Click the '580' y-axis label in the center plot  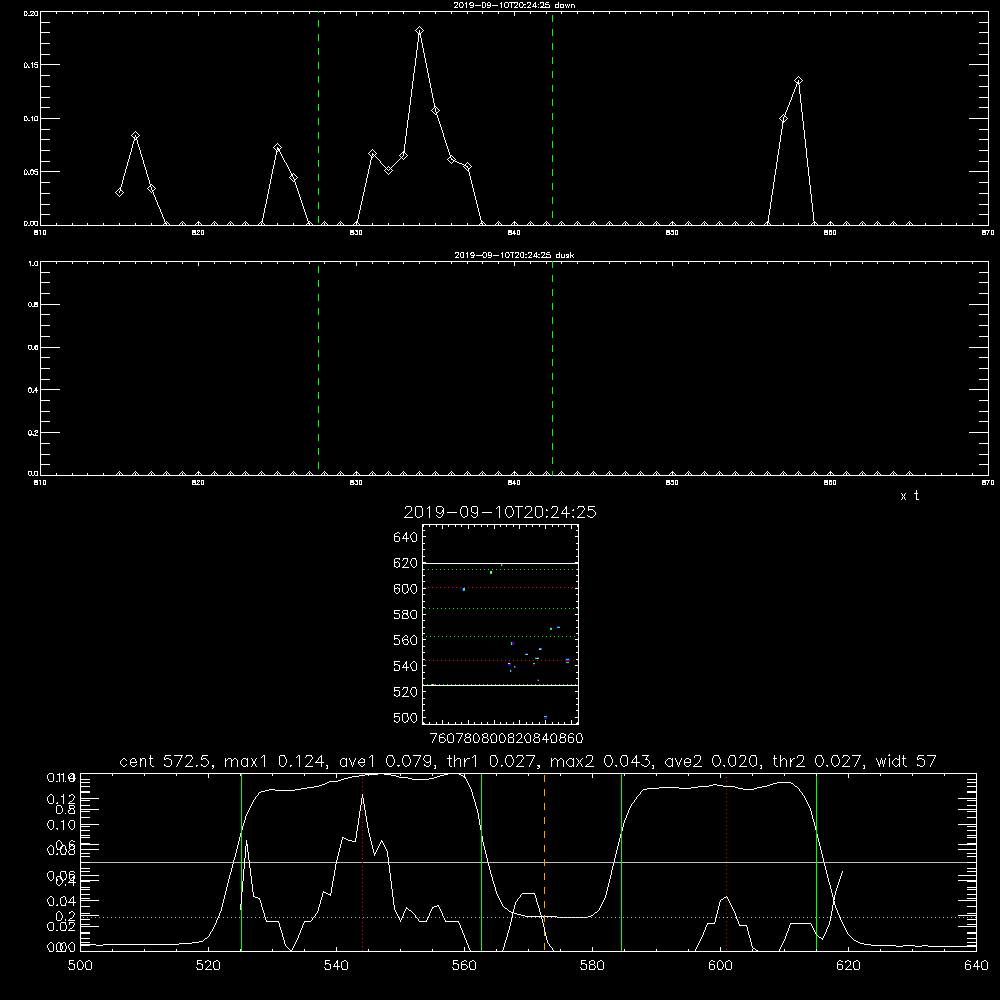[x=406, y=615]
